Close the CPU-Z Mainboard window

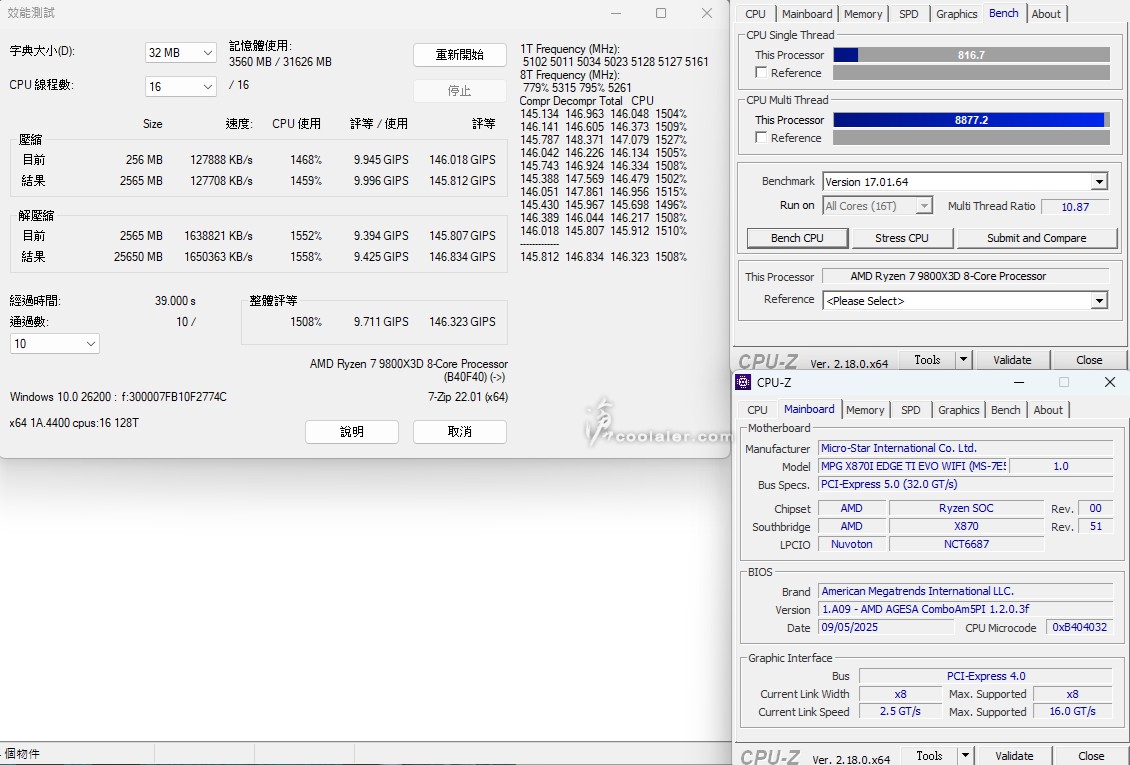[1109, 382]
